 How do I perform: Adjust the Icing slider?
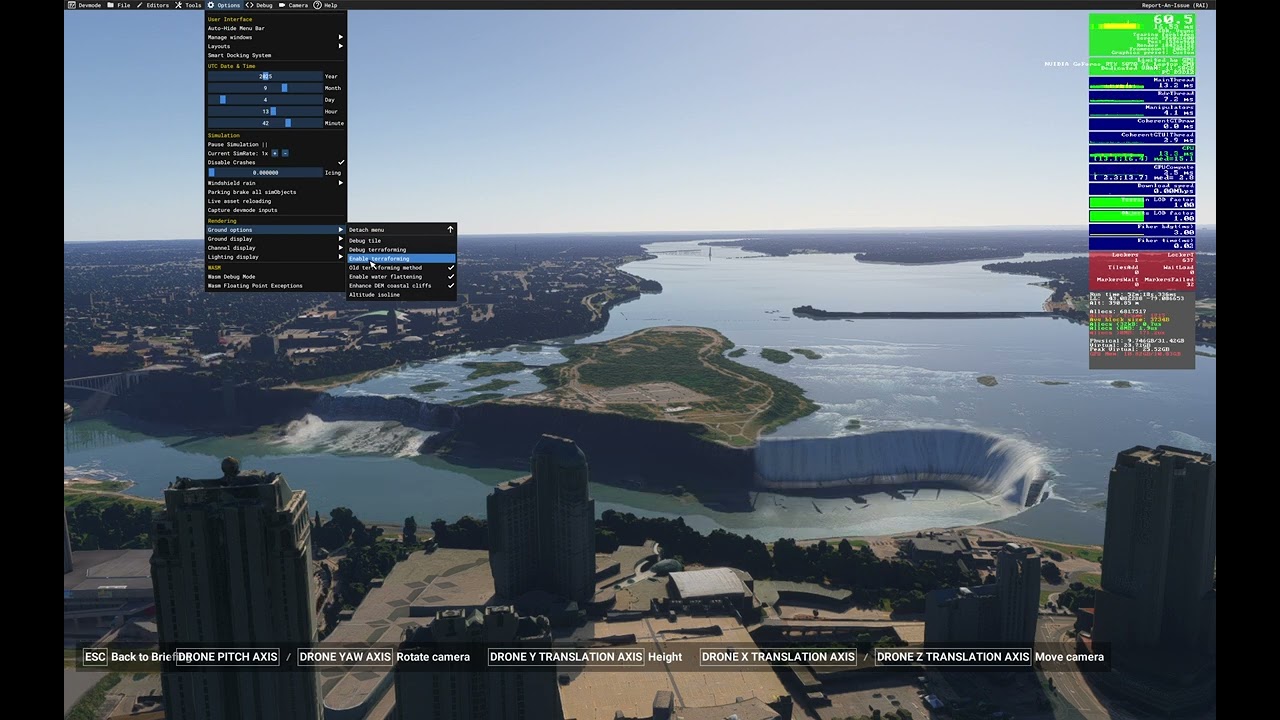point(265,172)
